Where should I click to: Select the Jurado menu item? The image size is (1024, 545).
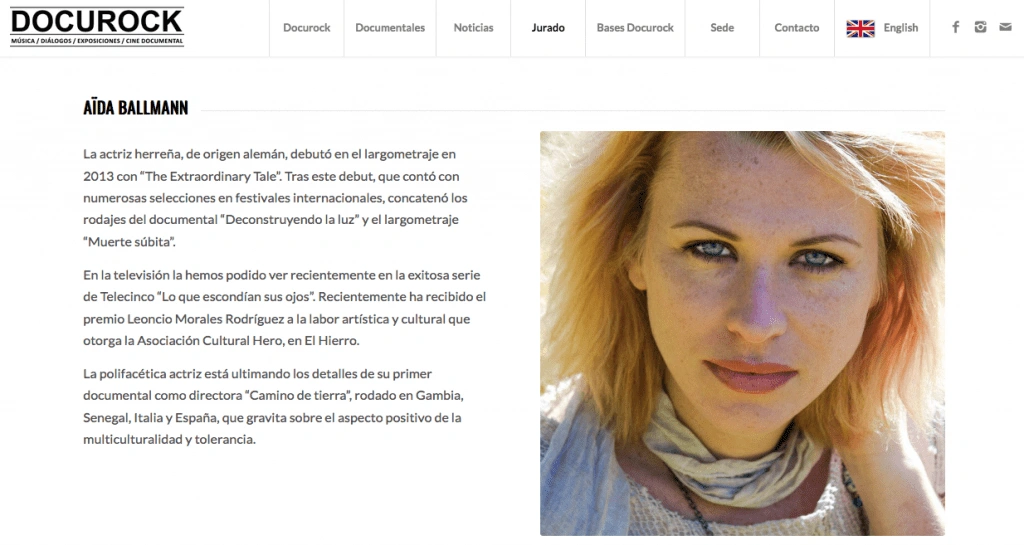coord(548,27)
